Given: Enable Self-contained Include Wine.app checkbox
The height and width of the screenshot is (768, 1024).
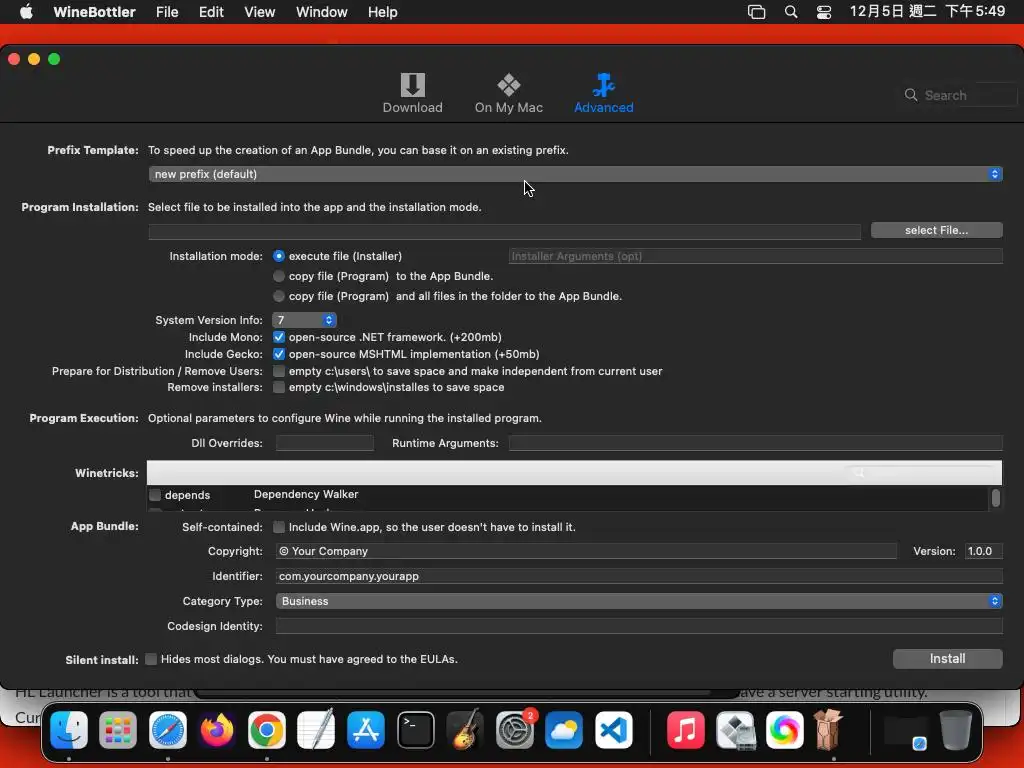Looking at the screenshot, I should 279,527.
